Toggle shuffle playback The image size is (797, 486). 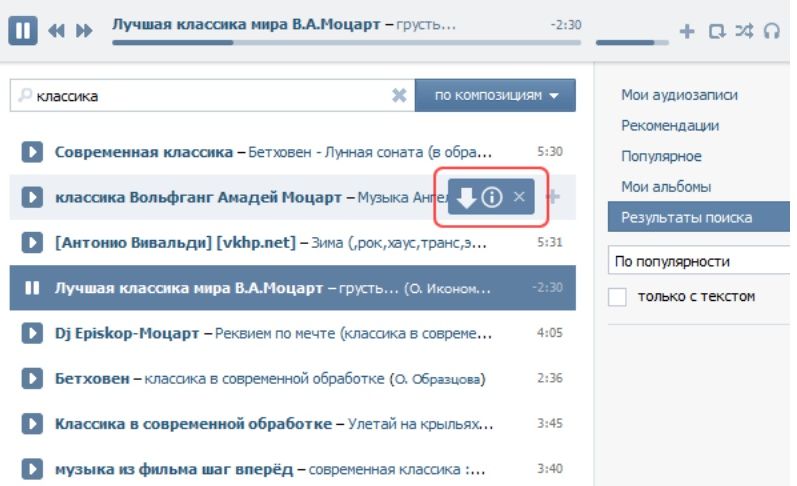744,32
